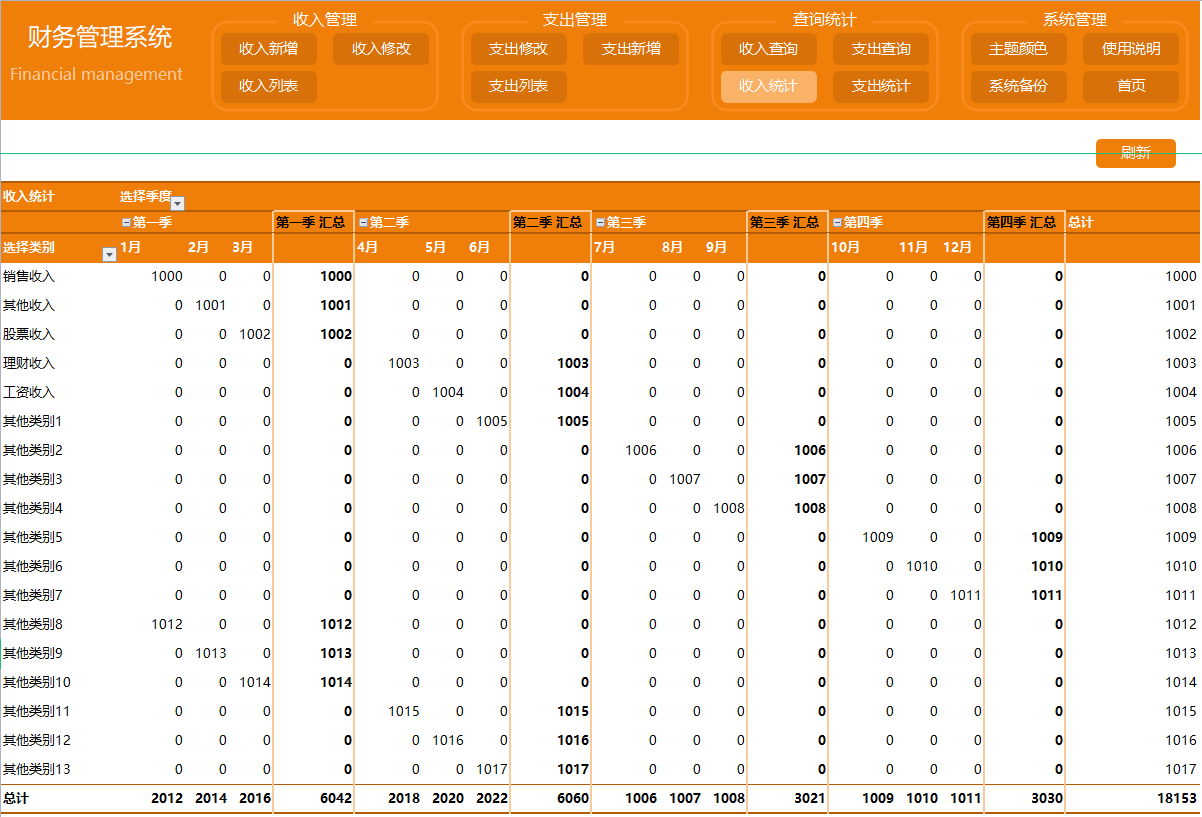The height and width of the screenshot is (817, 1202).
Task: Click the 6060 quarter total cell
Action: point(572,798)
